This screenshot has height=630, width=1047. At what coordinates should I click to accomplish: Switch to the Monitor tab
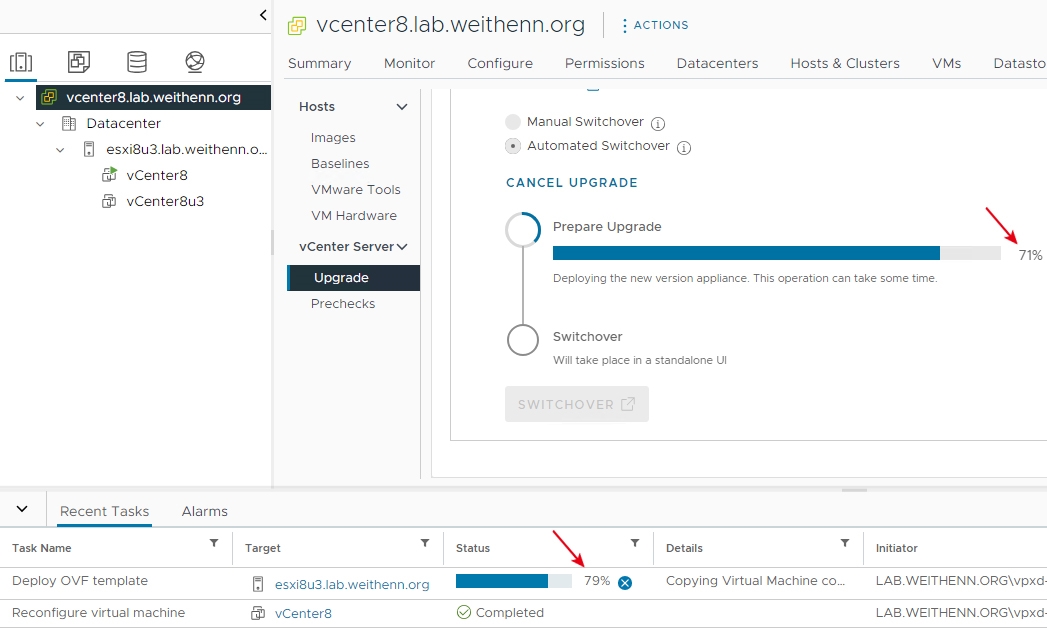click(x=409, y=63)
